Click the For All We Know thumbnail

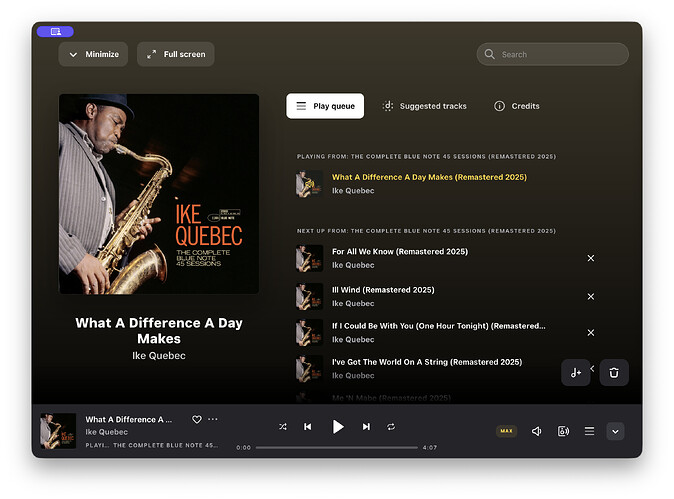click(309, 258)
